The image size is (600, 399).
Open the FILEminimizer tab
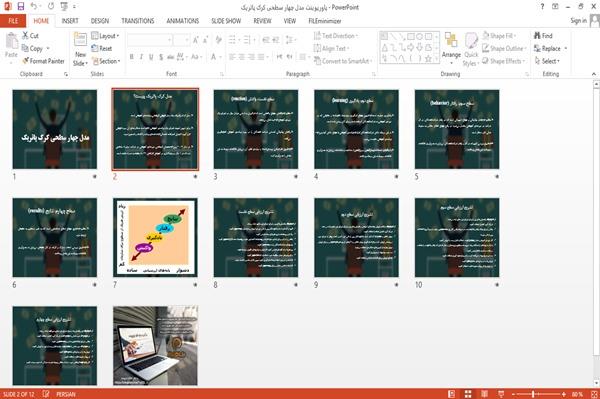(x=324, y=21)
